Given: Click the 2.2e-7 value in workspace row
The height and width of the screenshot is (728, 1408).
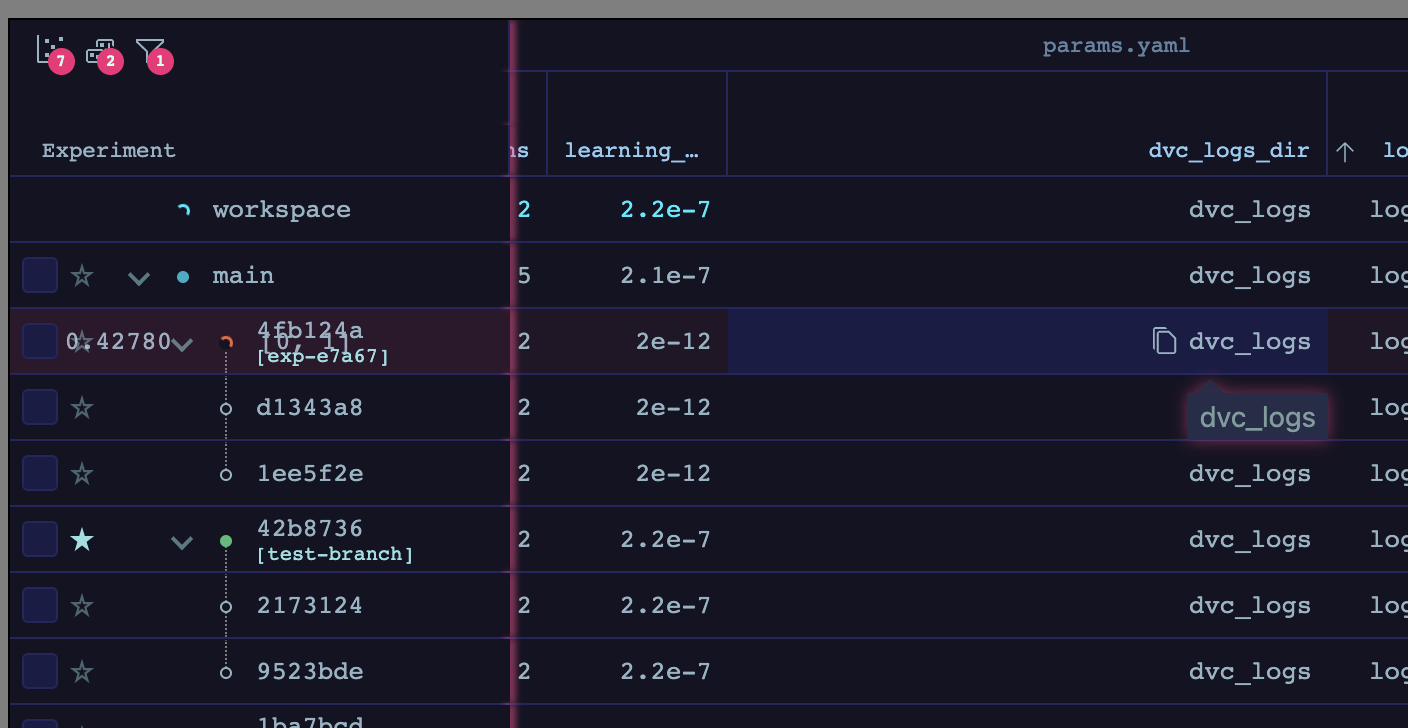Looking at the screenshot, I should 666,209.
